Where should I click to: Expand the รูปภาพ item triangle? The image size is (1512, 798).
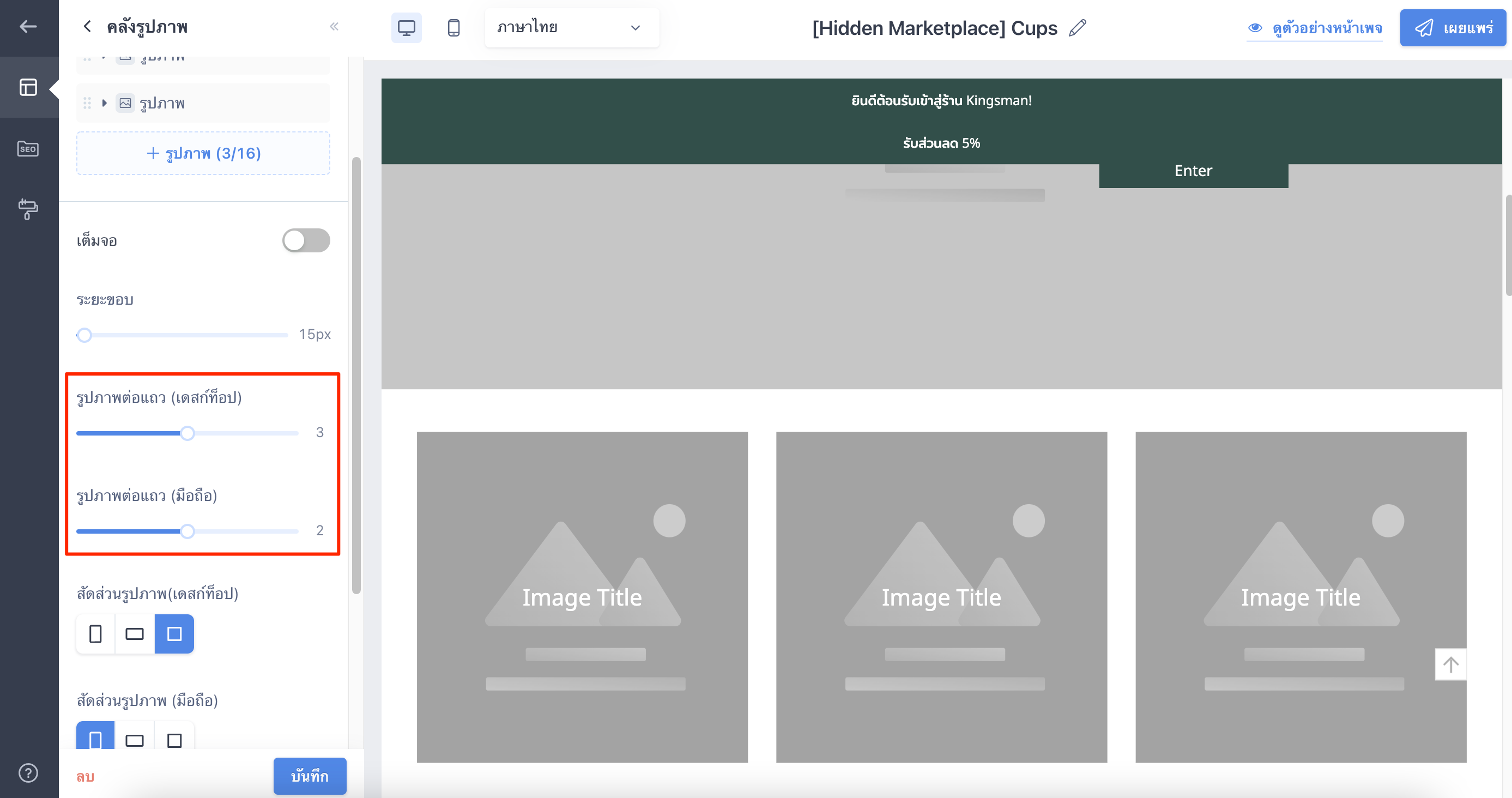click(105, 103)
